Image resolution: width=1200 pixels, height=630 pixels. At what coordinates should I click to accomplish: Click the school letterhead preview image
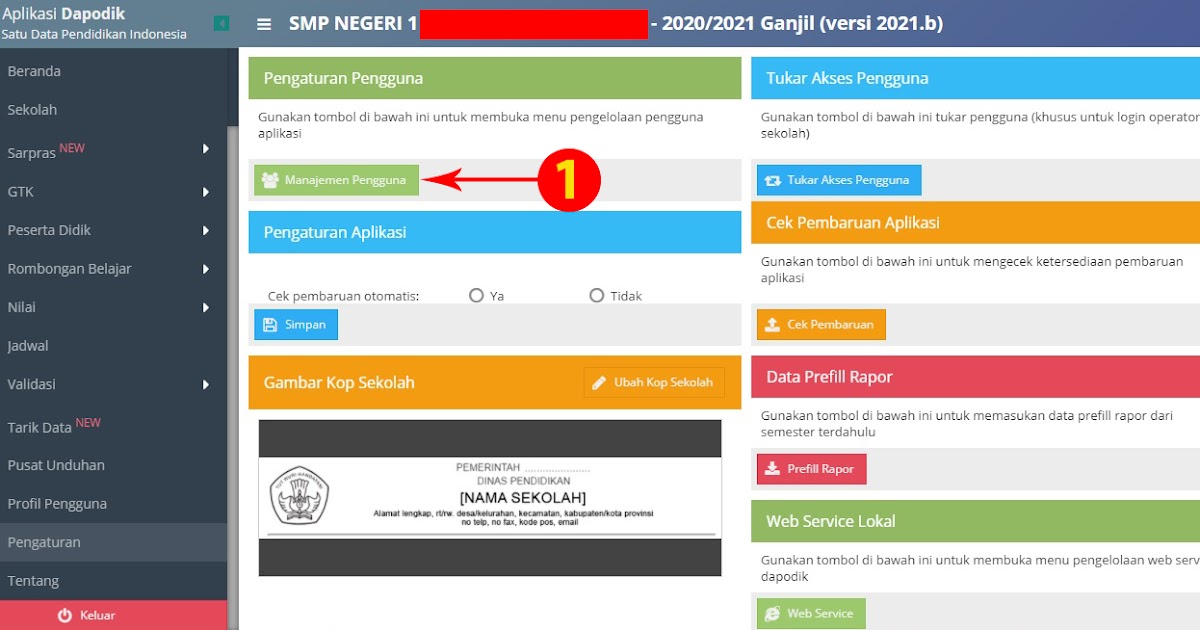490,498
